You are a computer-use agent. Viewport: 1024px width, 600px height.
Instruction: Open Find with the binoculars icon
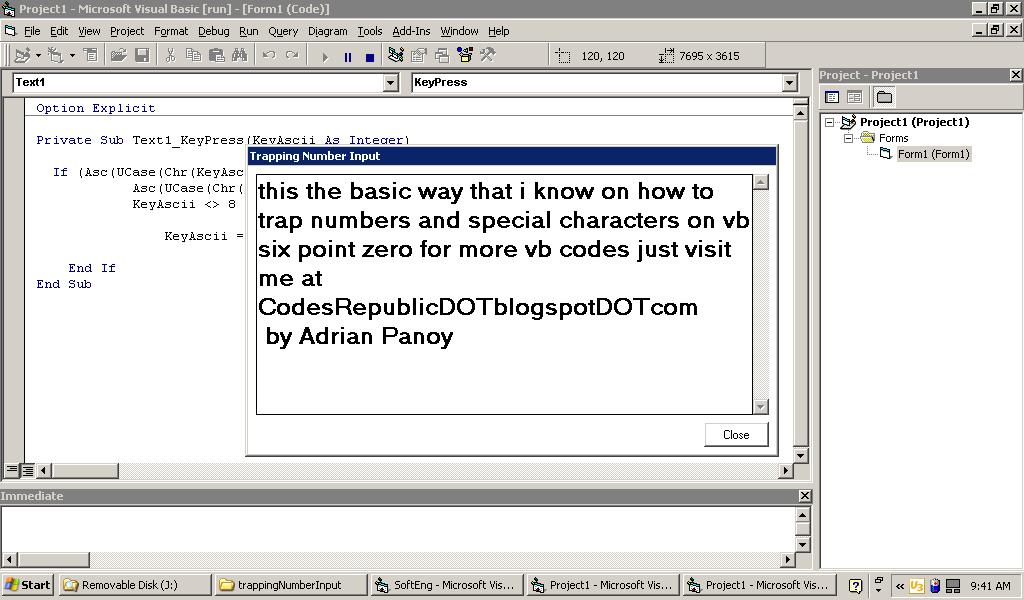pyautogui.click(x=240, y=55)
